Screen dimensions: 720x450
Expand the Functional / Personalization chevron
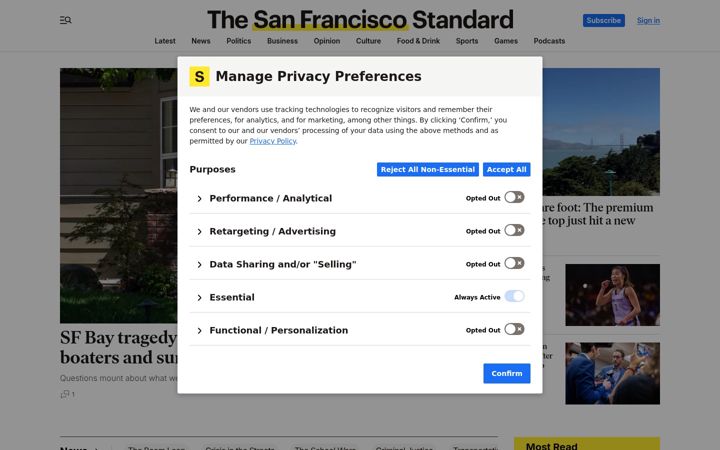199,331
